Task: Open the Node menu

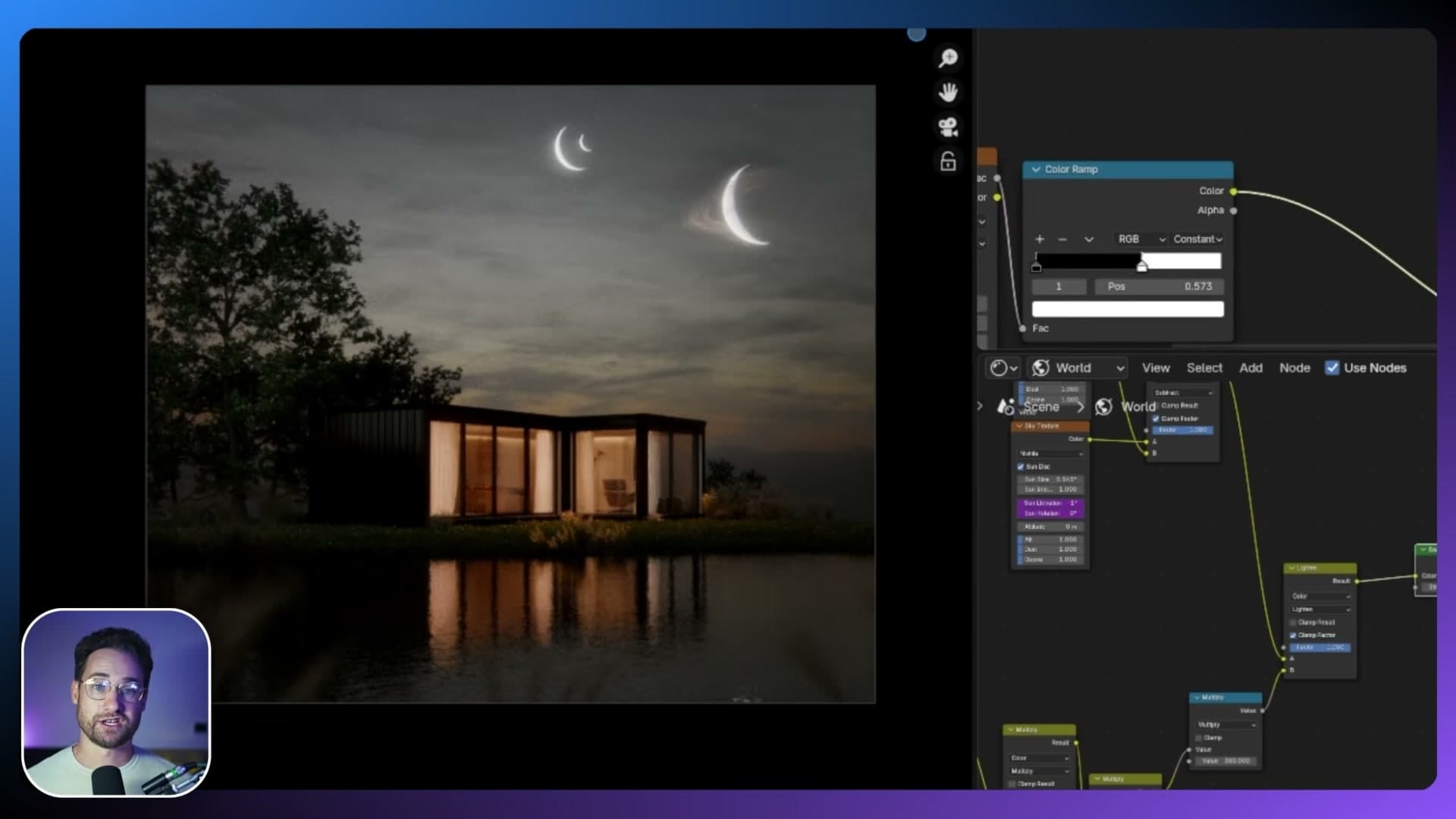Action: (x=1294, y=368)
